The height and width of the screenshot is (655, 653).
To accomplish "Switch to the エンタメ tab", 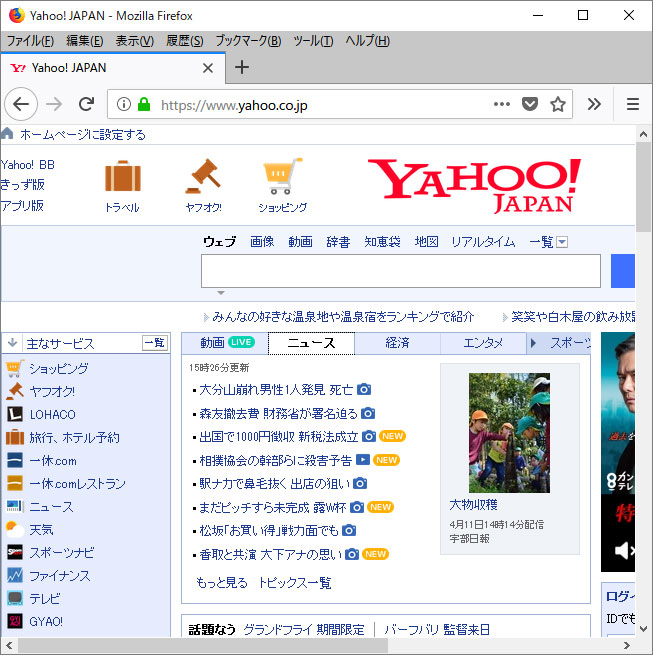I will [483, 343].
